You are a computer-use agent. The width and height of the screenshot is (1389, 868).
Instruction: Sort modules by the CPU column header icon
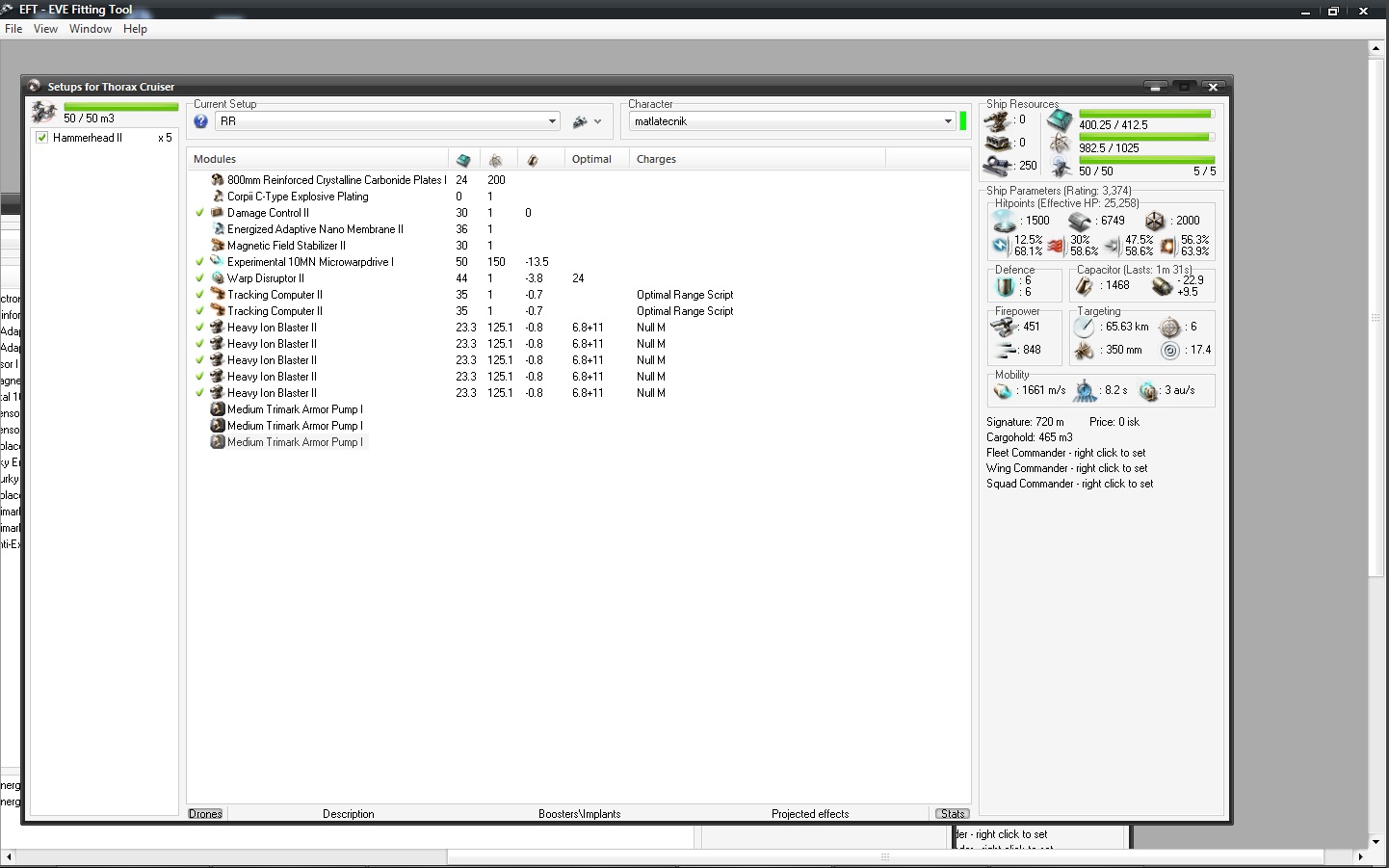[463, 160]
